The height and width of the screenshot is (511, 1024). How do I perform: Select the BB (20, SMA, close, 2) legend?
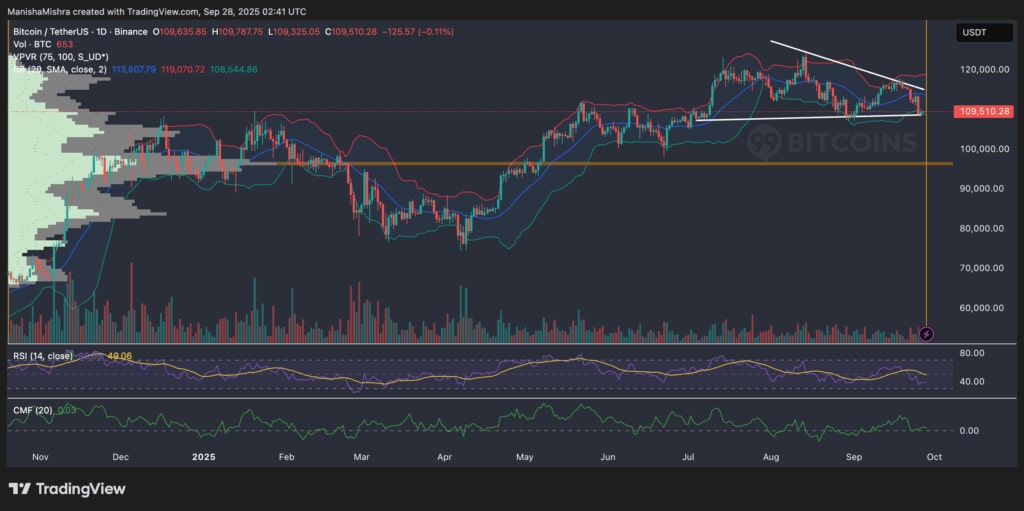point(50,70)
